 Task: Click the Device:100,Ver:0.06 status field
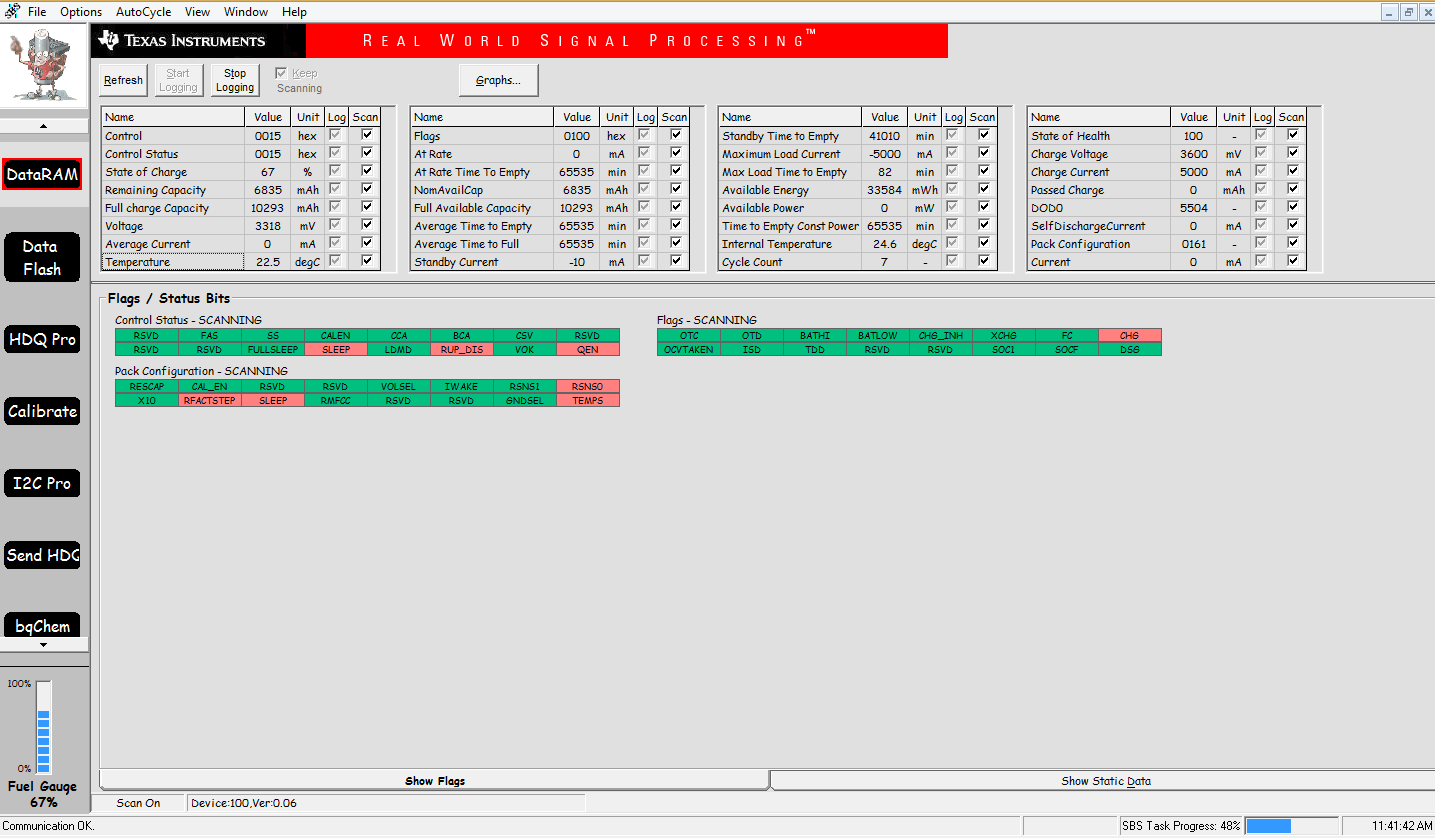[x=386, y=803]
